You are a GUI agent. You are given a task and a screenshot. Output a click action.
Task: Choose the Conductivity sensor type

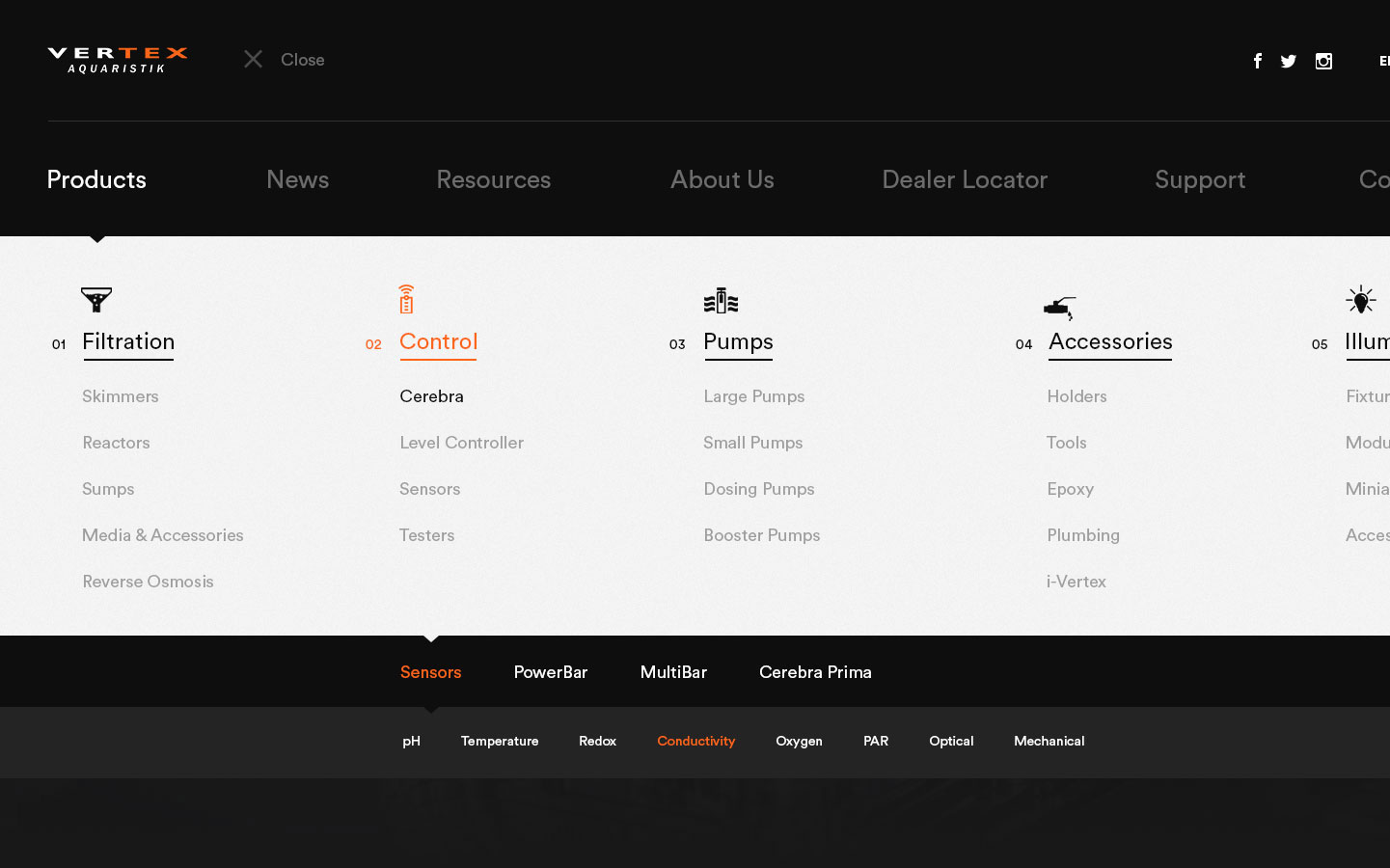(695, 741)
